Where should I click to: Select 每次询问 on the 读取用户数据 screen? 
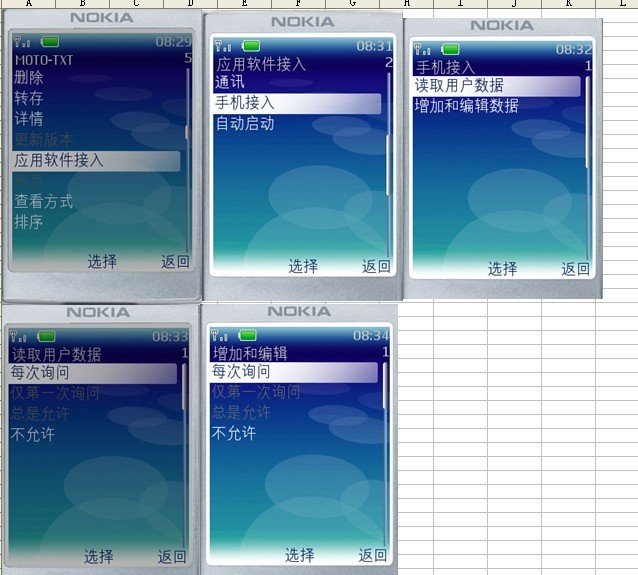pyautogui.click(x=41, y=373)
